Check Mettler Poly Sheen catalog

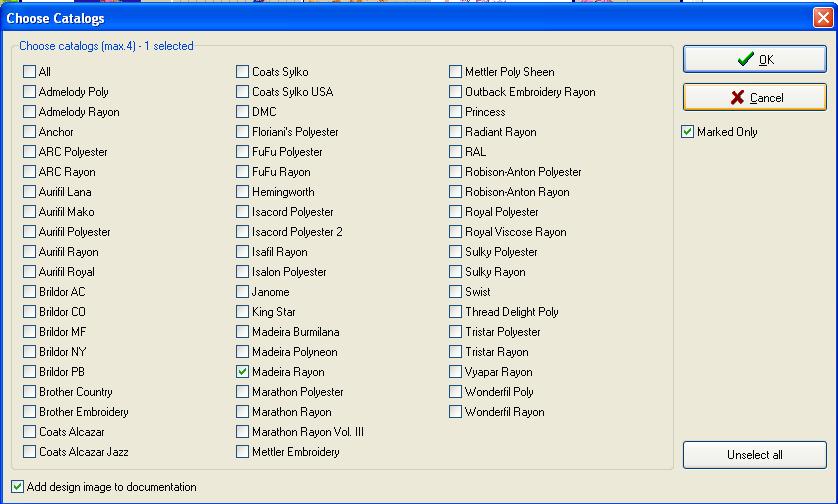click(x=455, y=72)
